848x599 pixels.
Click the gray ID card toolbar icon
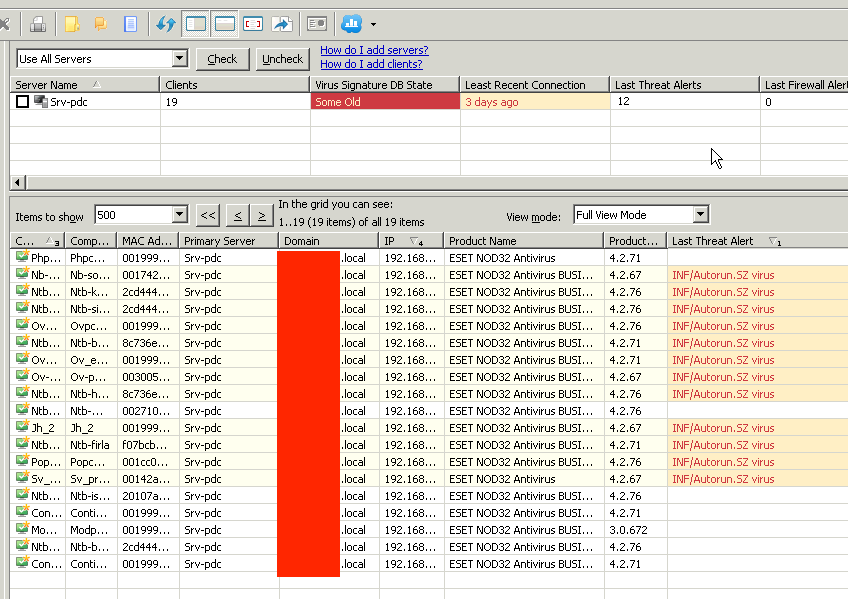tap(317, 24)
